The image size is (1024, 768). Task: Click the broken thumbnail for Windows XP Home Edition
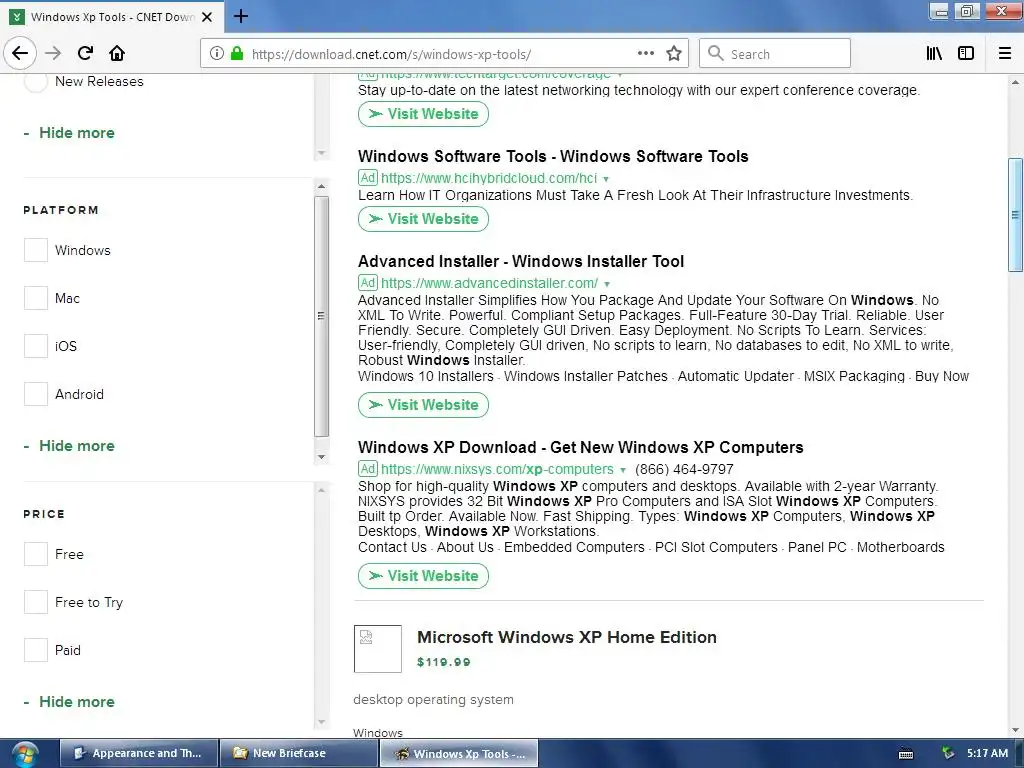(x=377, y=648)
